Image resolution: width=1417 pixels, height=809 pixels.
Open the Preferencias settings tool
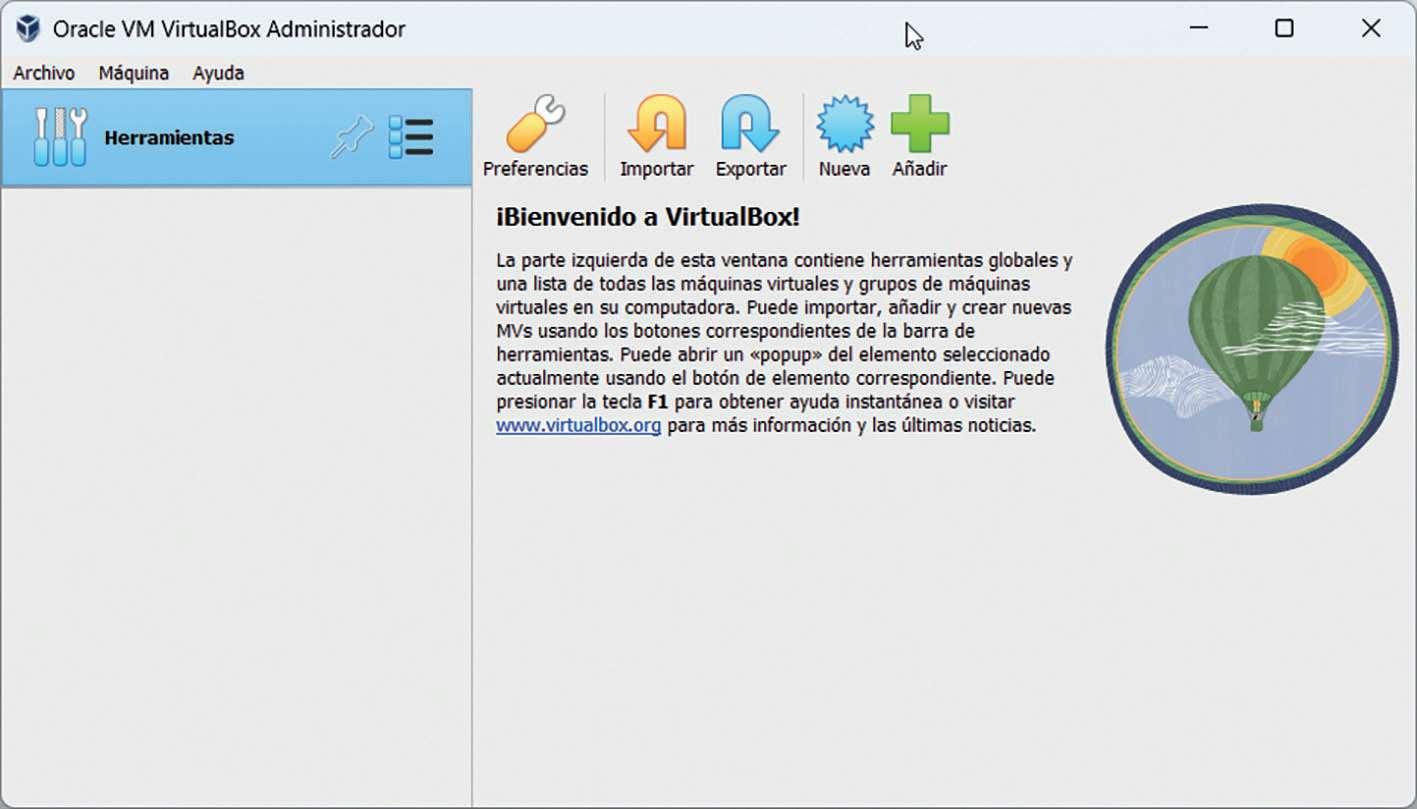536,137
